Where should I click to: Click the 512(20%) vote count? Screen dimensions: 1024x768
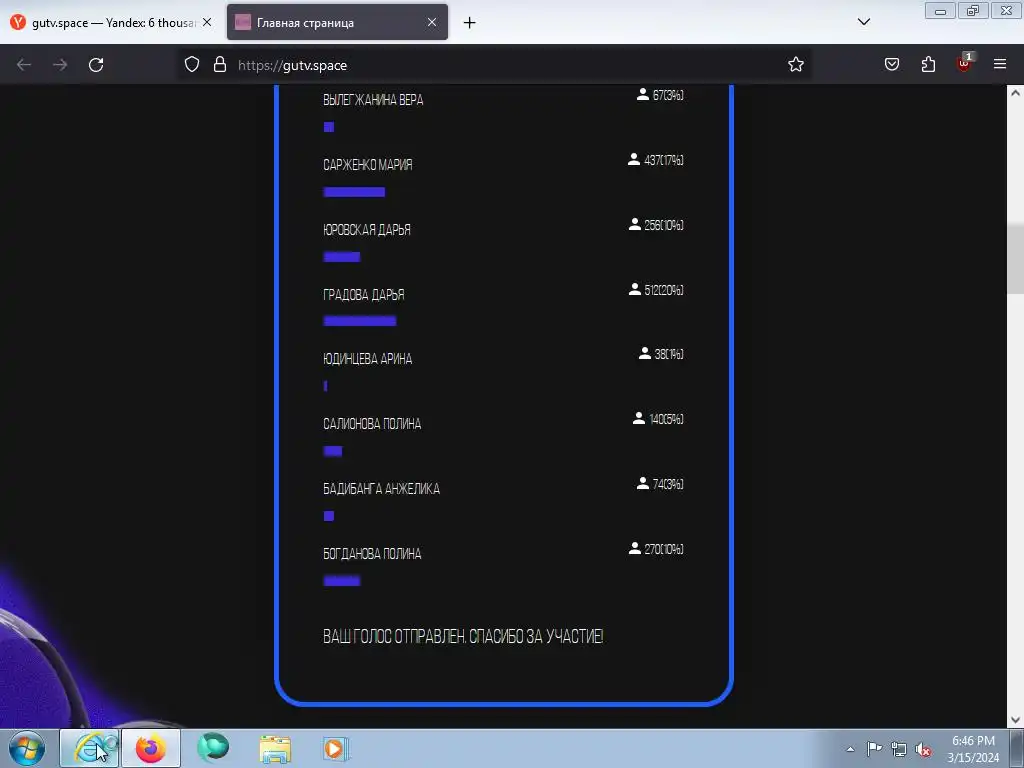point(664,290)
